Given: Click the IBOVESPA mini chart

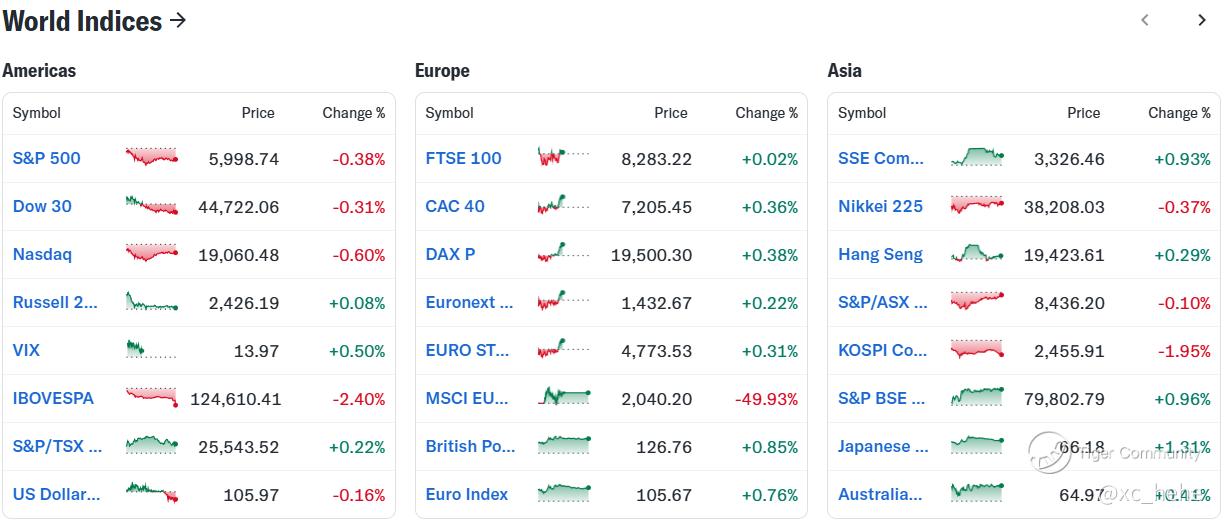Looking at the screenshot, I should tap(151, 397).
